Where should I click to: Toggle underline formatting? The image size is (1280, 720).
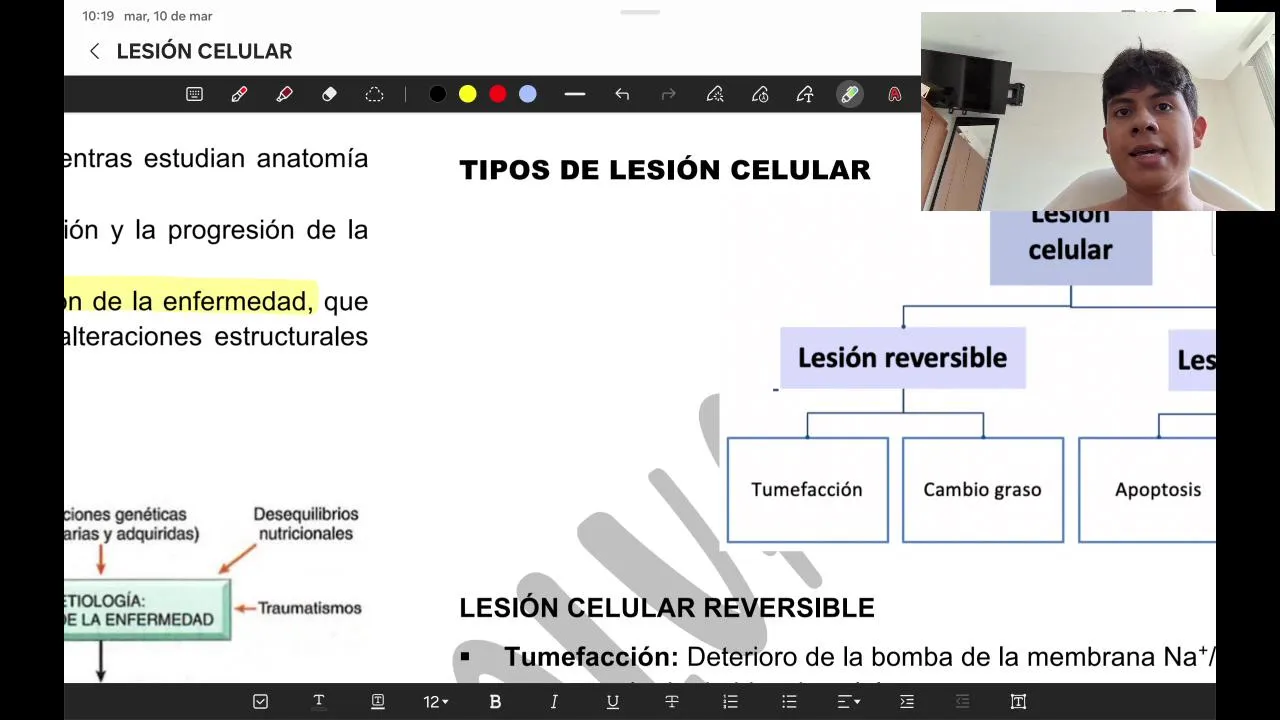click(613, 701)
